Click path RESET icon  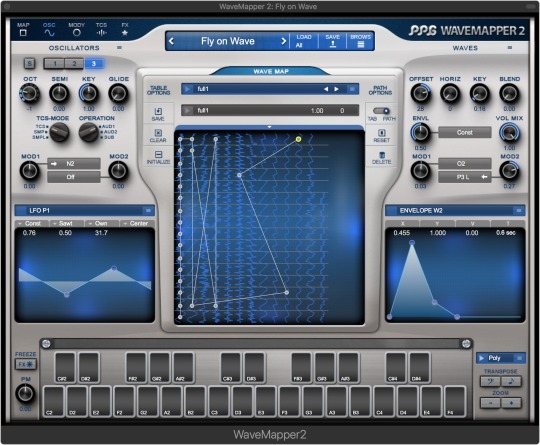[382, 133]
